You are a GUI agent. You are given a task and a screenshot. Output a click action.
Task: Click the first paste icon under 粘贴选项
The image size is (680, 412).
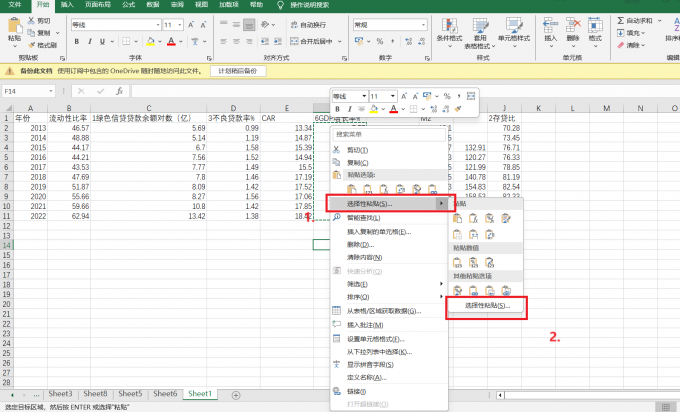click(x=352, y=190)
